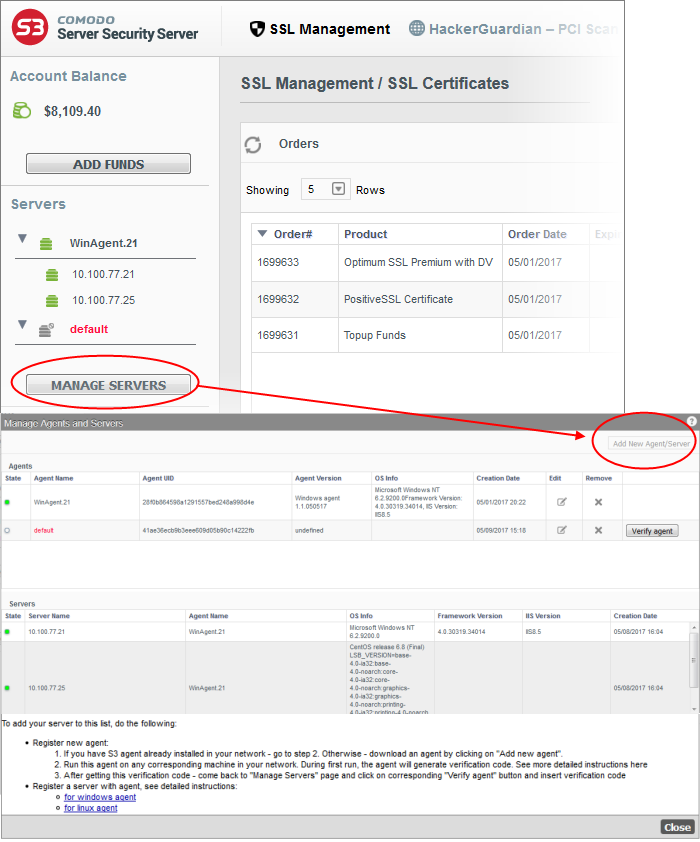
Task: Click the SSL Management shield icon
Action: pyautogui.click(x=258, y=29)
